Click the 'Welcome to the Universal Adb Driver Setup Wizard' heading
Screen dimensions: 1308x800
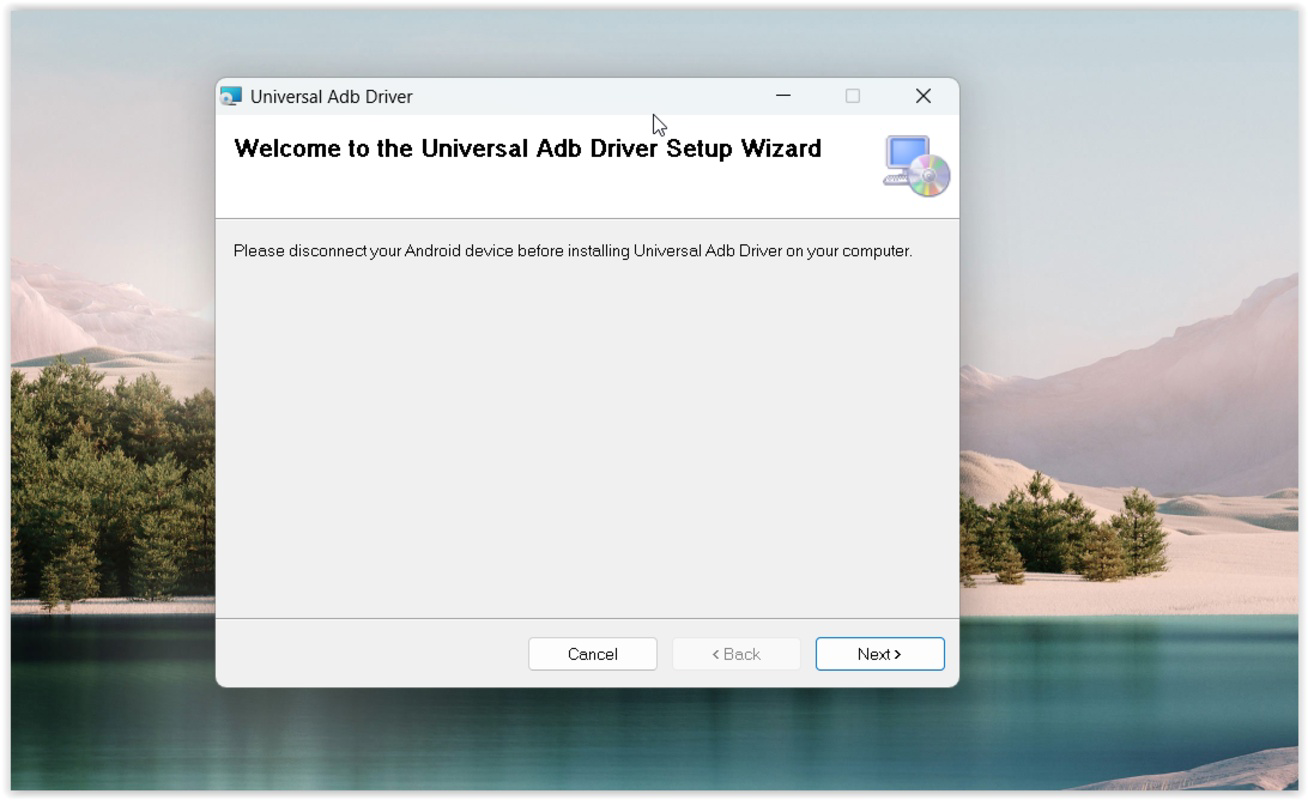pos(527,149)
